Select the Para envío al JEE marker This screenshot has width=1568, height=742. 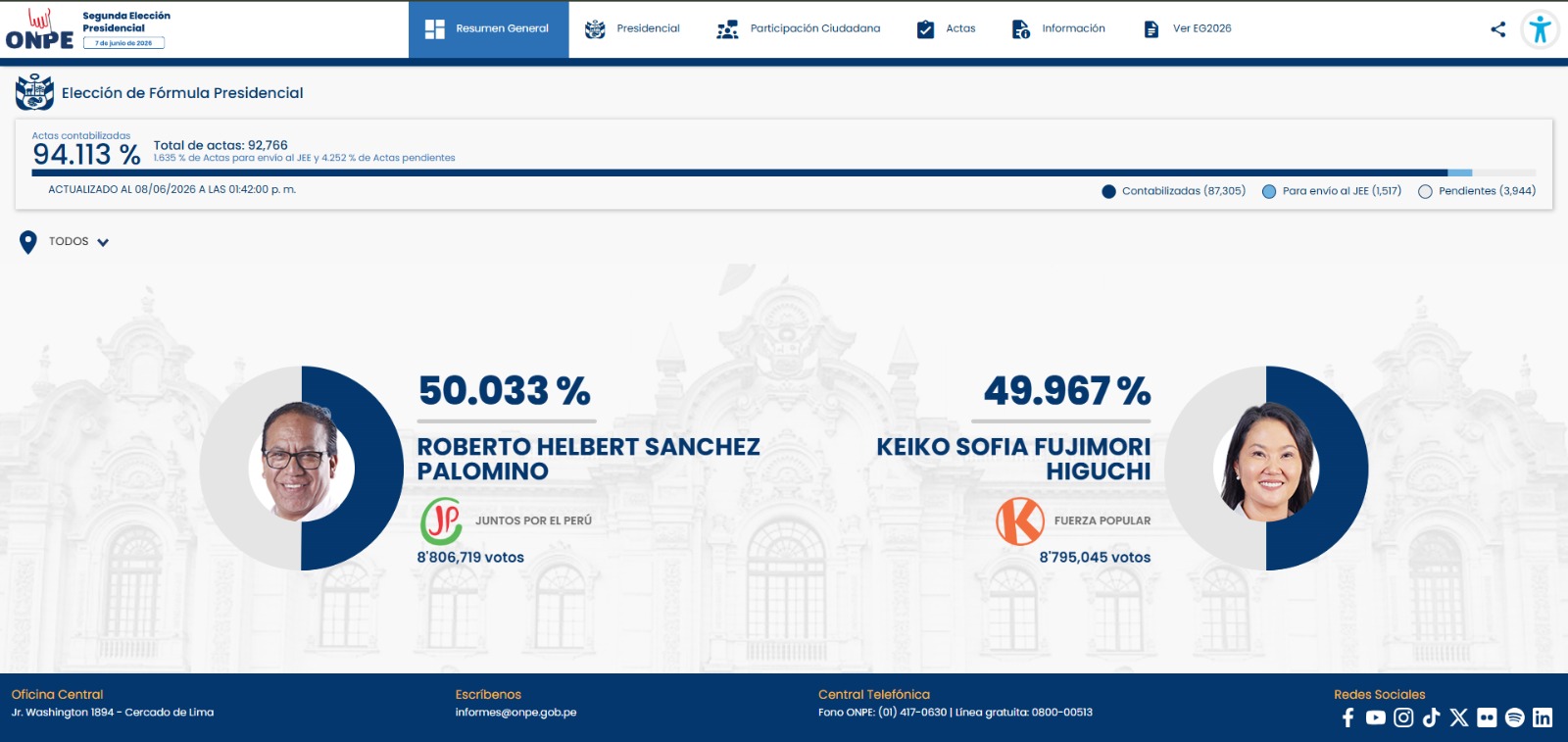point(1269,192)
